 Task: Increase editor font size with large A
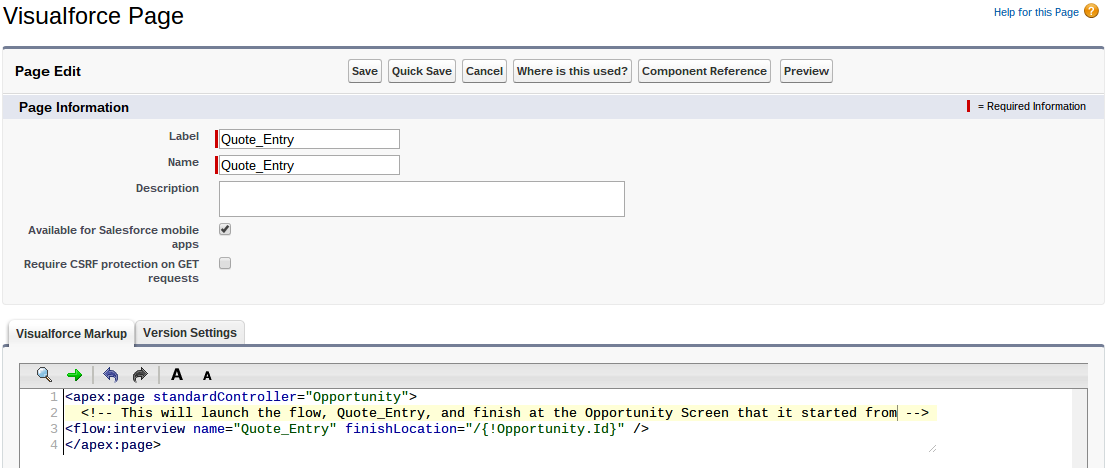(177, 375)
